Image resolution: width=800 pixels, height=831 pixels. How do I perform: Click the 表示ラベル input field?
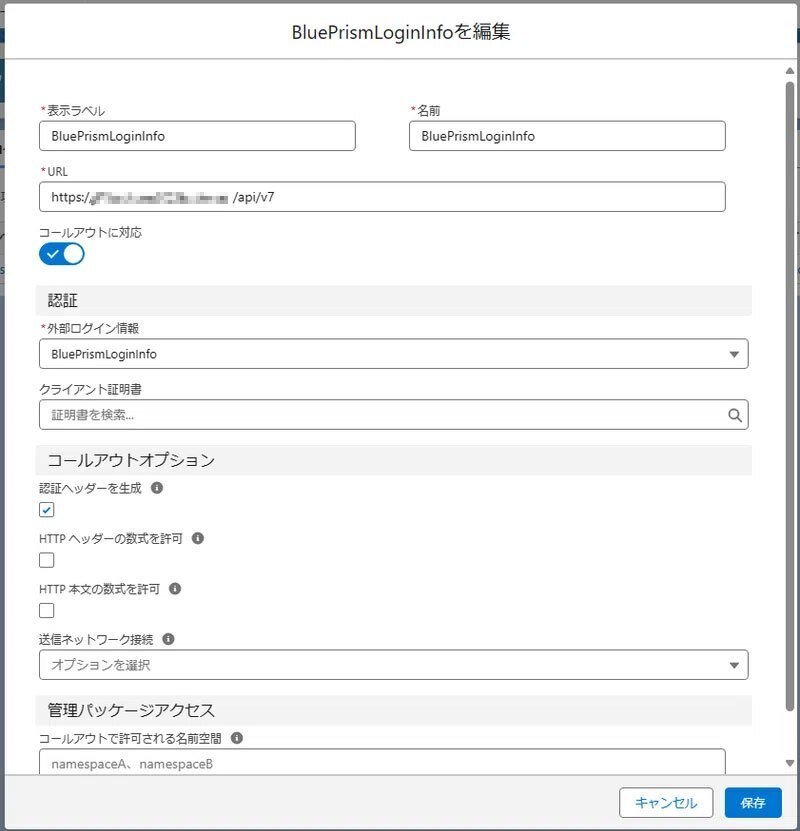197,136
